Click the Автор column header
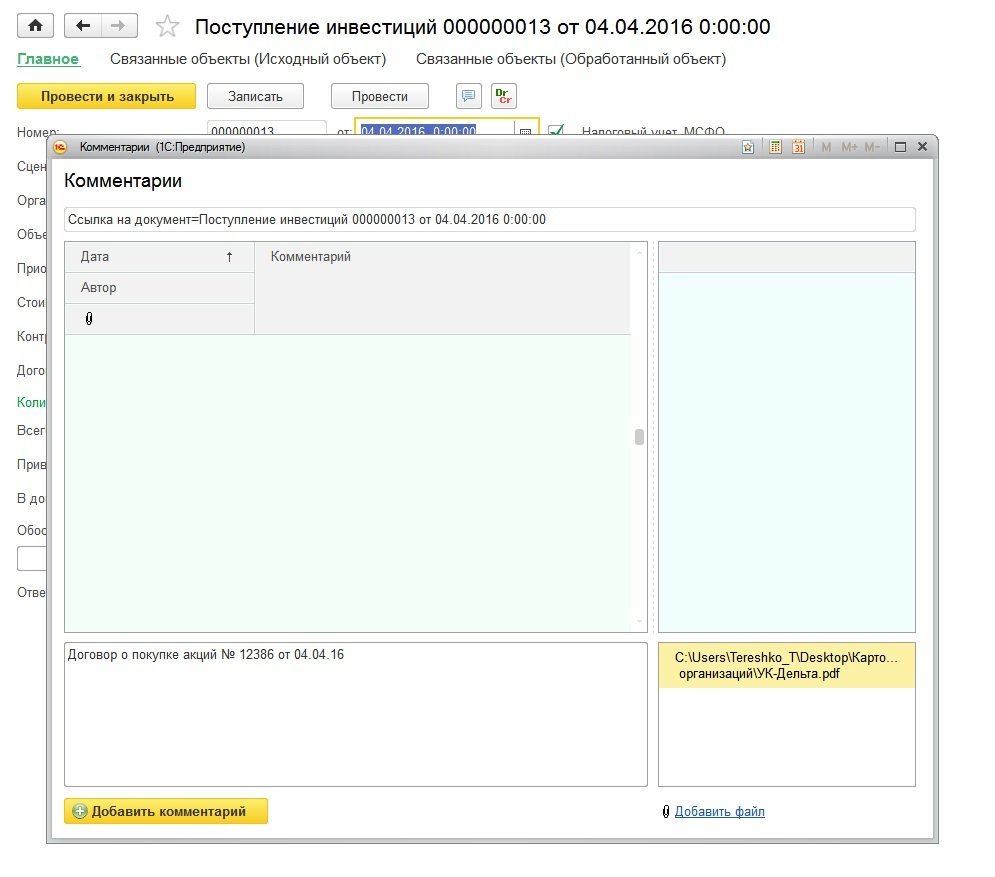The height and width of the screenshot is (877, 995). 159,287
